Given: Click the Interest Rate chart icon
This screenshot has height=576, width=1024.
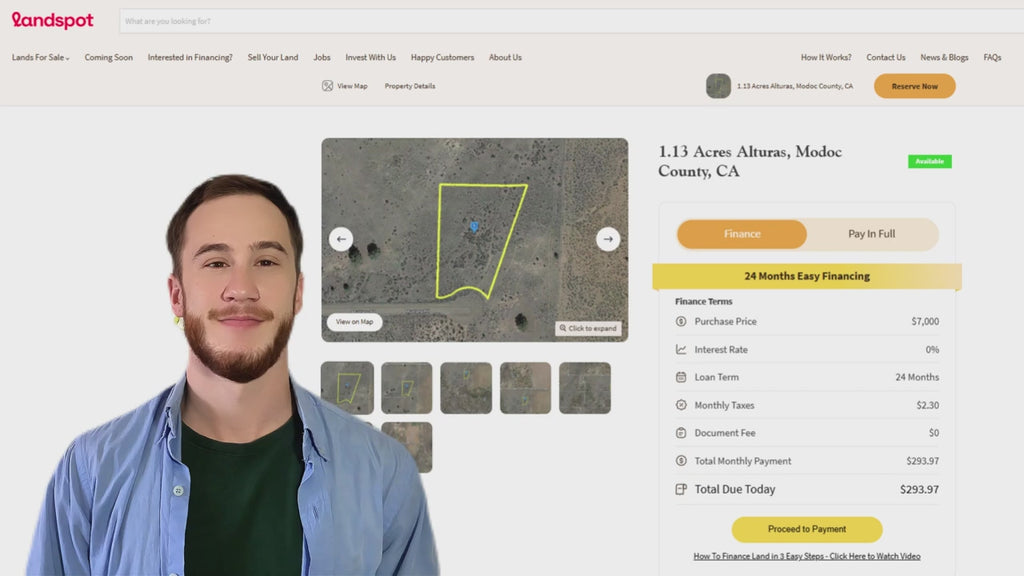Looking at the screenshot, I should coord(681,350).
